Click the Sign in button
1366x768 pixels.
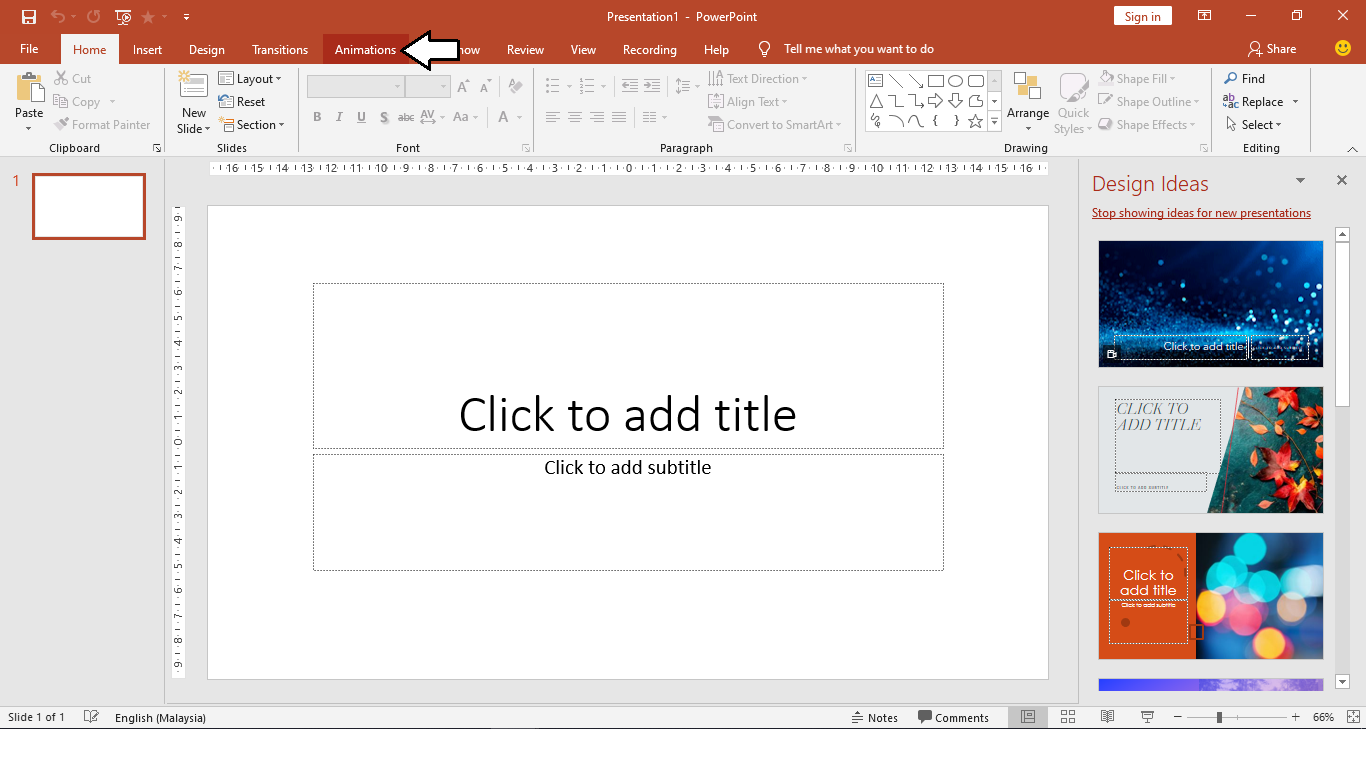pos(1142,16)
